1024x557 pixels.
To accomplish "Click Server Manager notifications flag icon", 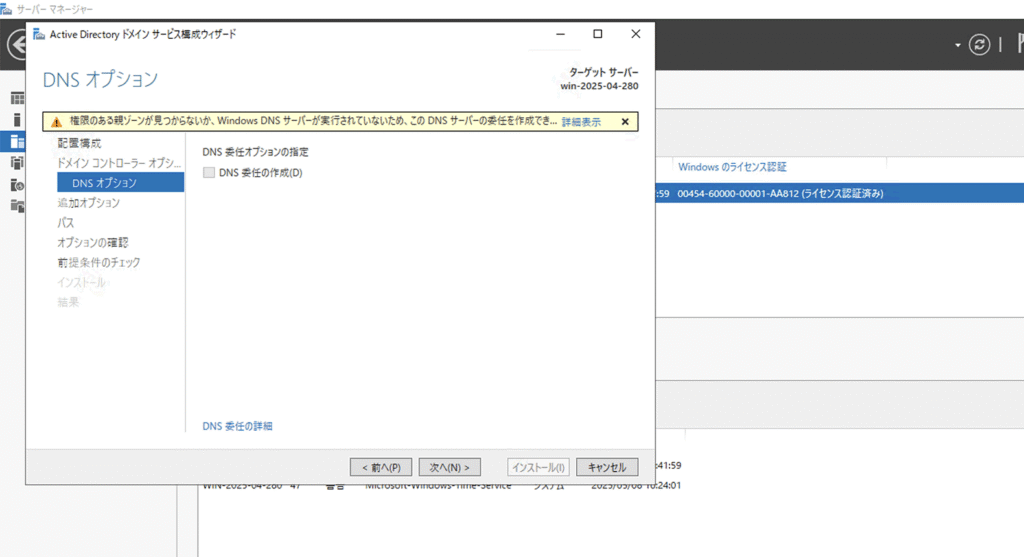I will pyautogui.click(x=1020, y=44).
